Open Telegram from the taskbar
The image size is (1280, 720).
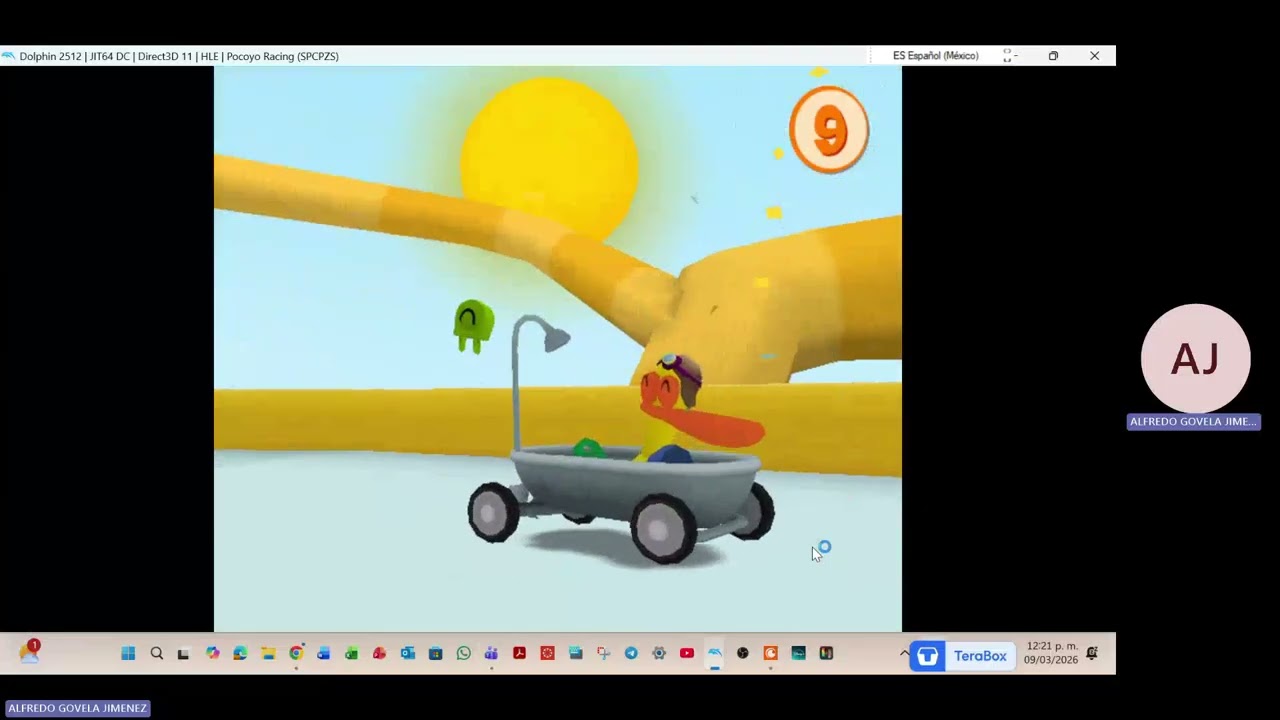tap(631, 653)
